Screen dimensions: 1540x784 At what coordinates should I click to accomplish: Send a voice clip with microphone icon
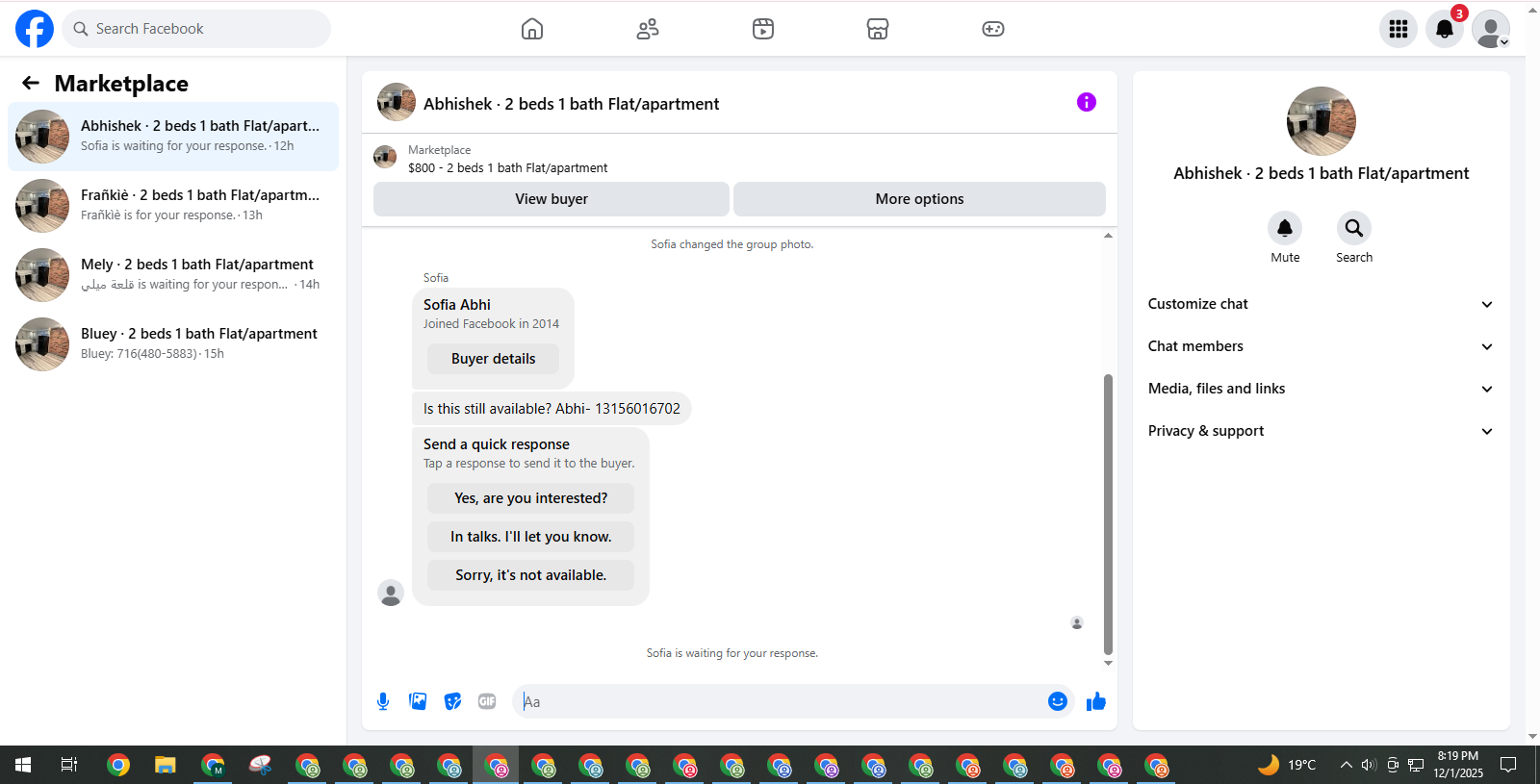383,701
